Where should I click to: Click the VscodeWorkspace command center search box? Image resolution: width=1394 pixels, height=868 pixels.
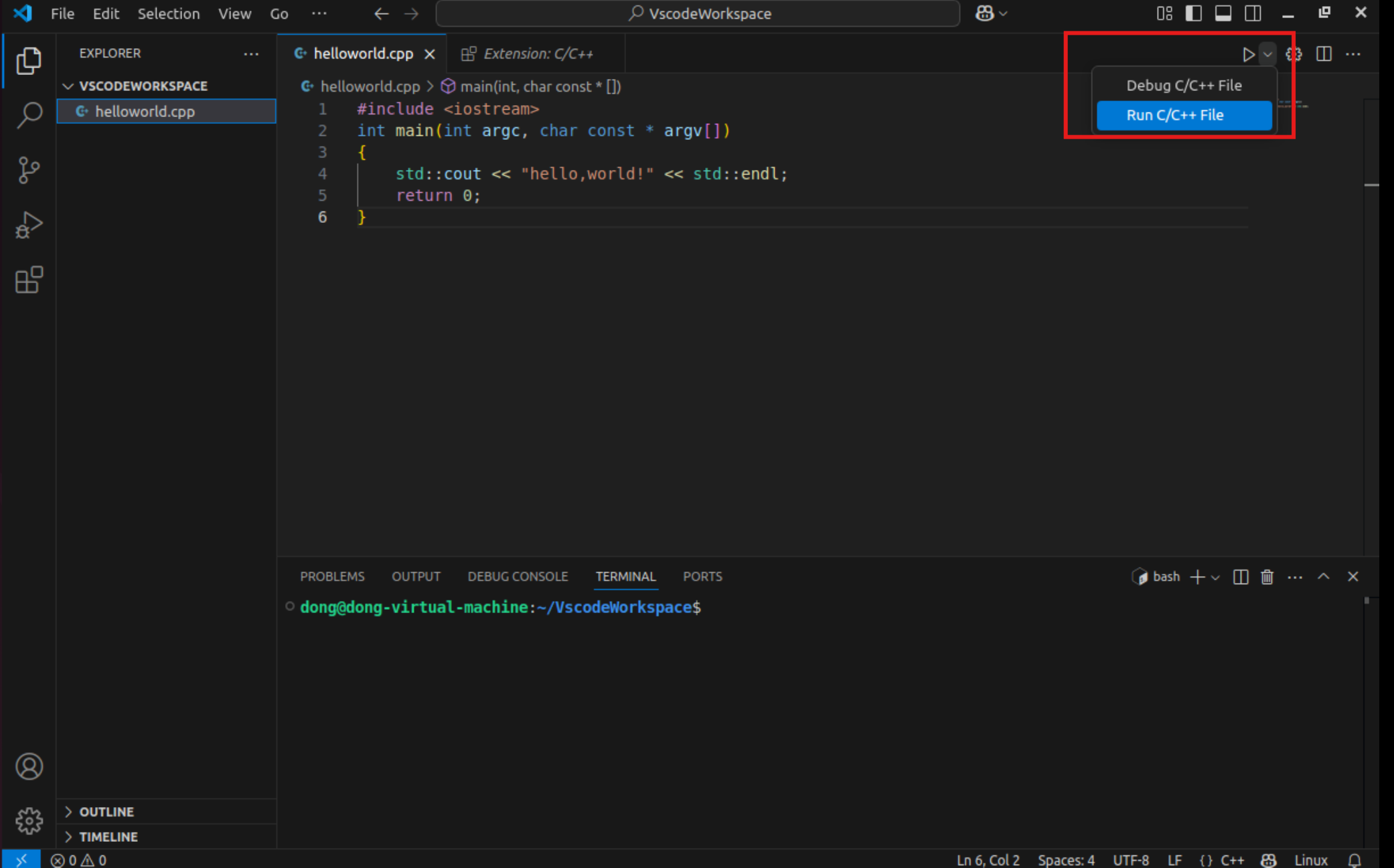698,13
